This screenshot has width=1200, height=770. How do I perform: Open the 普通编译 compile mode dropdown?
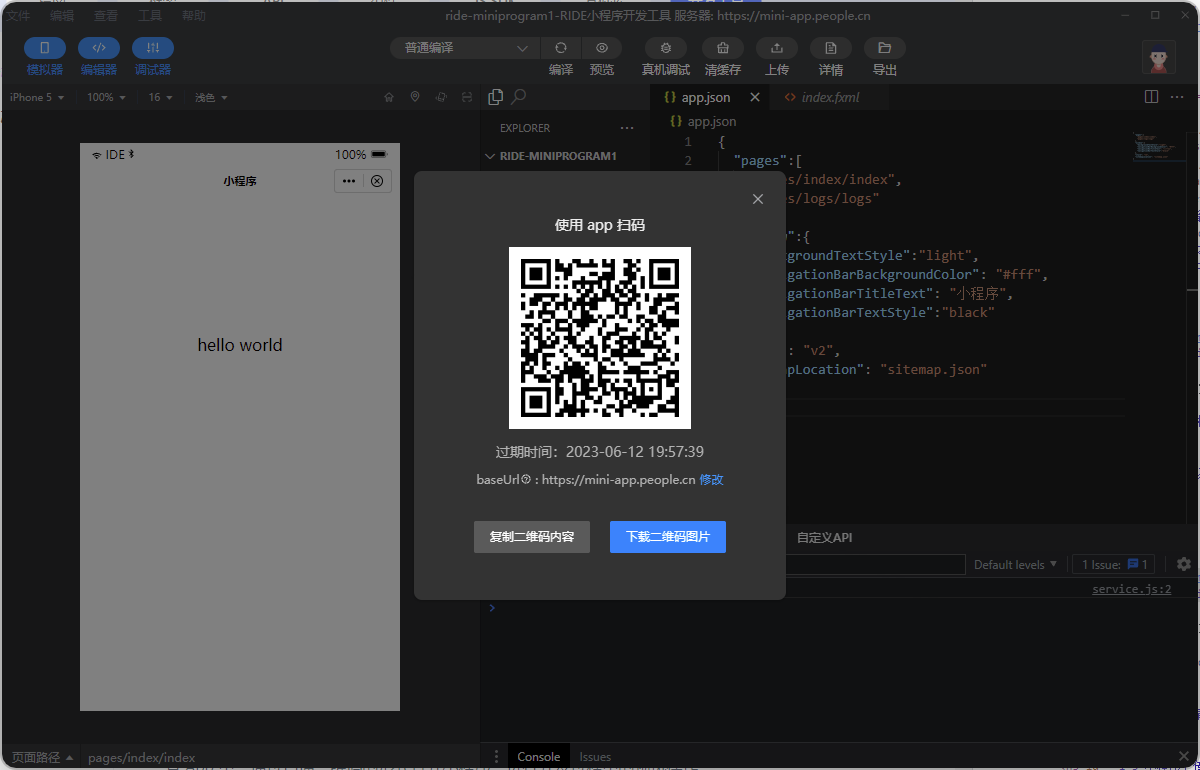[x=465, y=48]
